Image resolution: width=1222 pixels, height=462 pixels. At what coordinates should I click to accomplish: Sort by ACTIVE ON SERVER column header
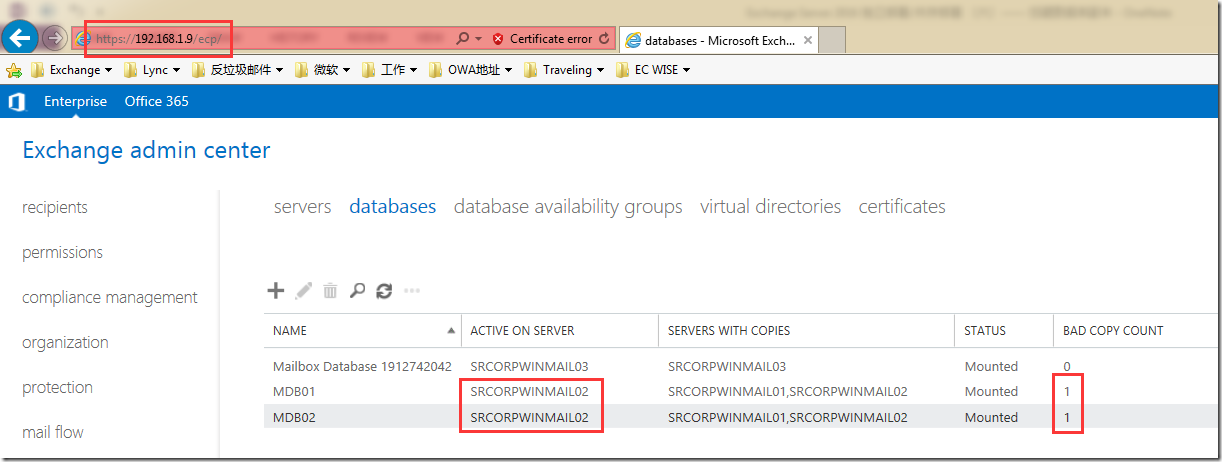(560, 330)
